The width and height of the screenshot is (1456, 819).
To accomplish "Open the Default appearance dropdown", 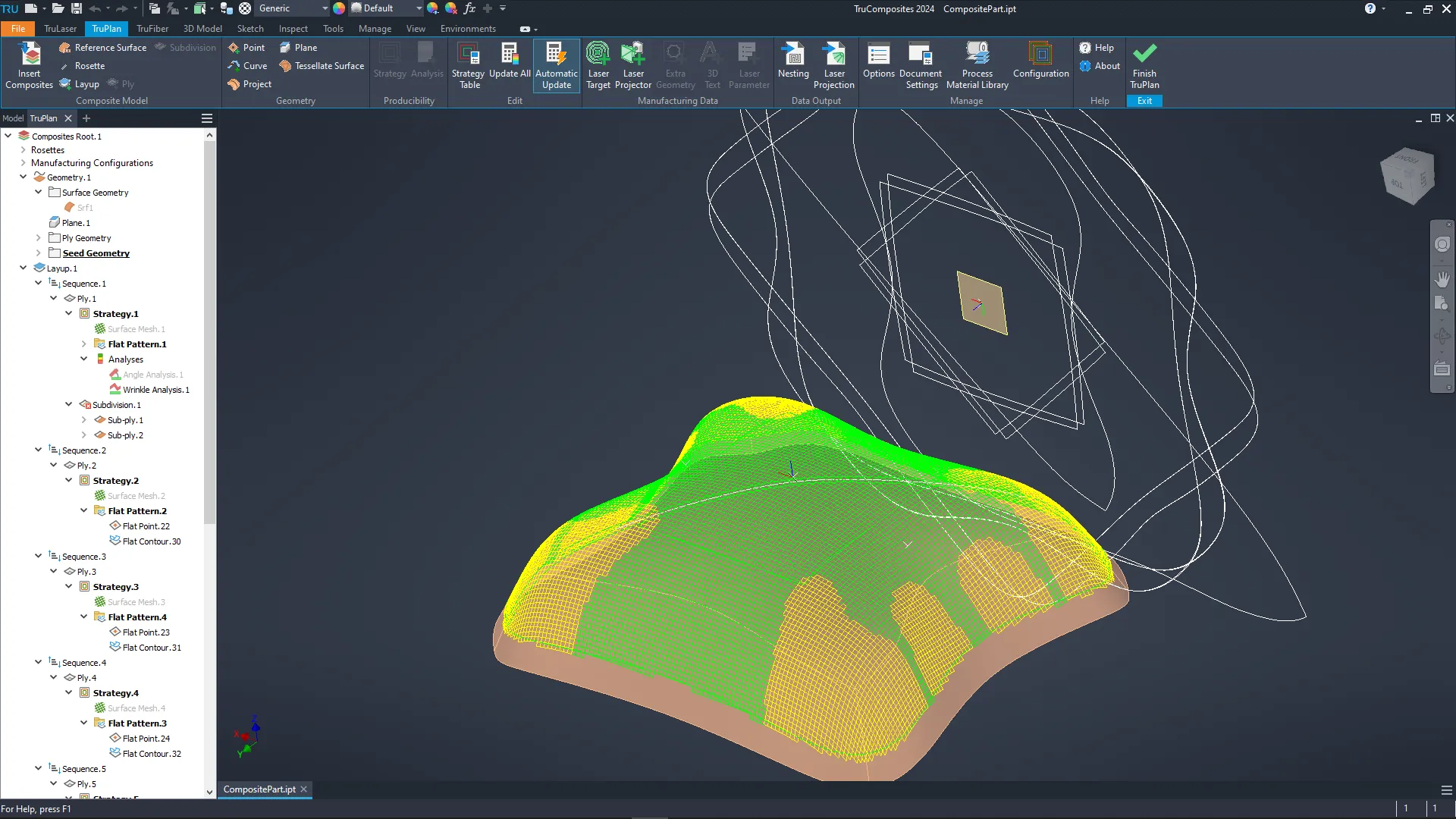I will coord(419,8).
